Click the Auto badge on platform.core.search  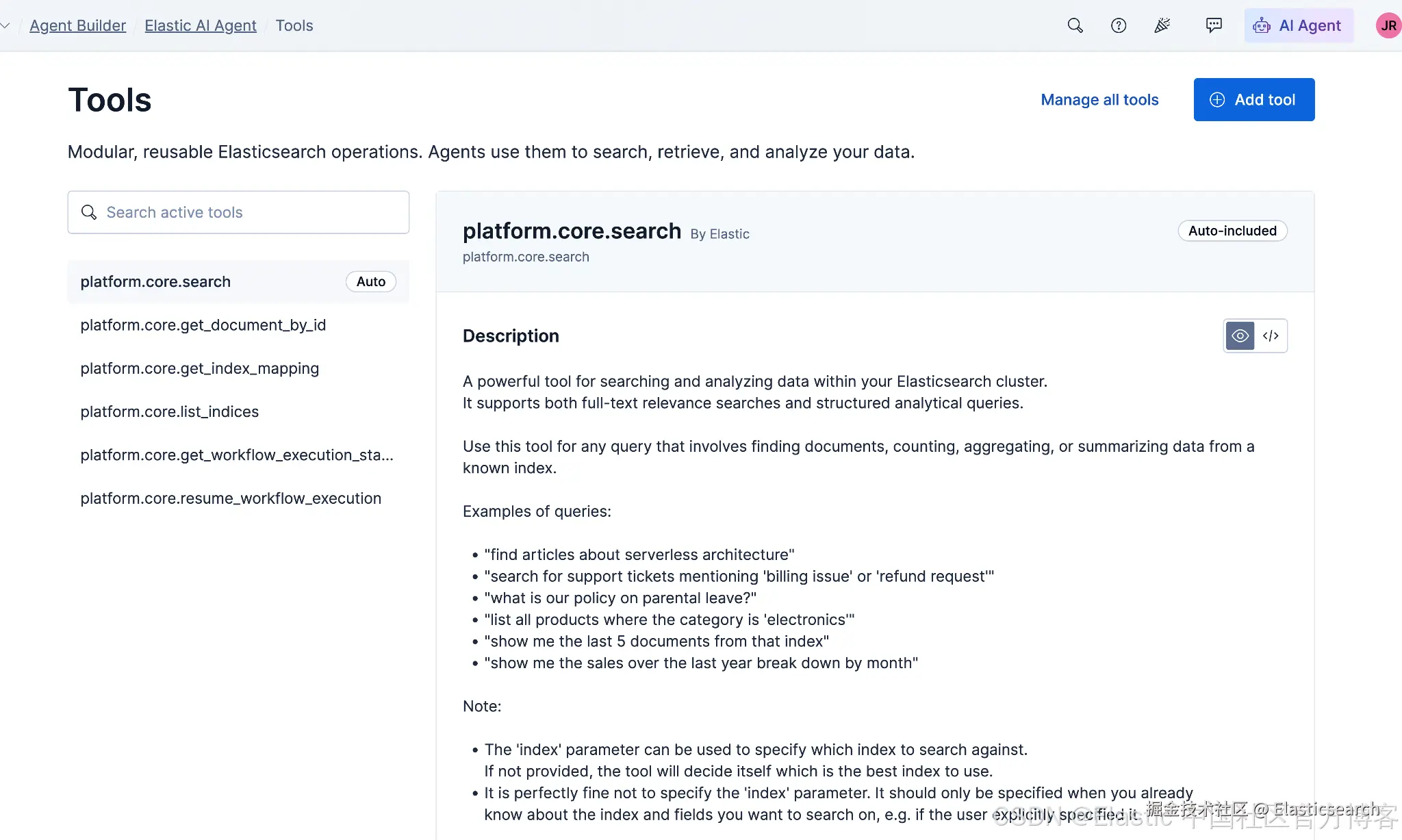click(x=371, y=282)
